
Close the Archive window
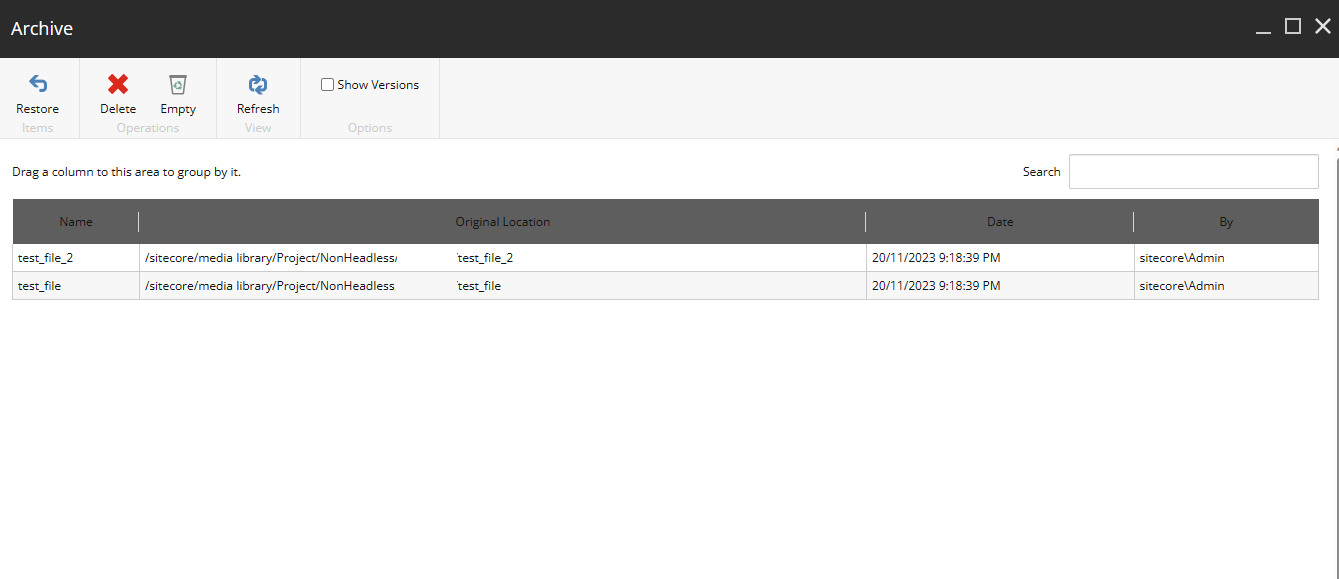pyautogui.click(x=1323, y=27)
